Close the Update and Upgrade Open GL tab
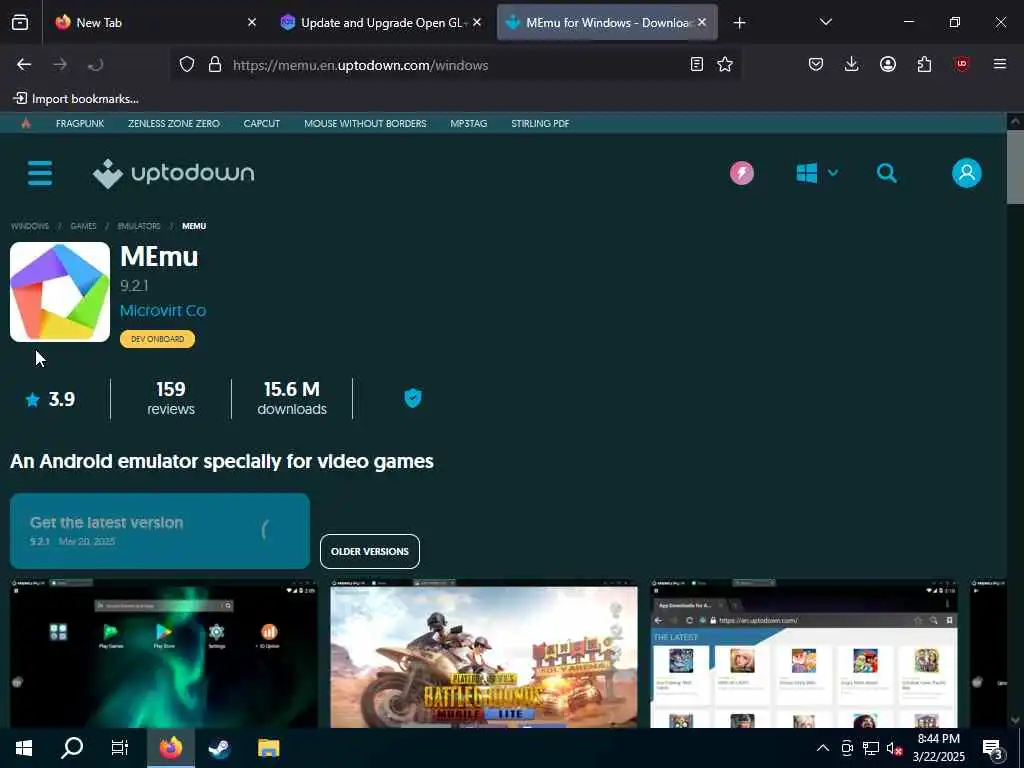The image size is (1024, 768). point(477,22)
